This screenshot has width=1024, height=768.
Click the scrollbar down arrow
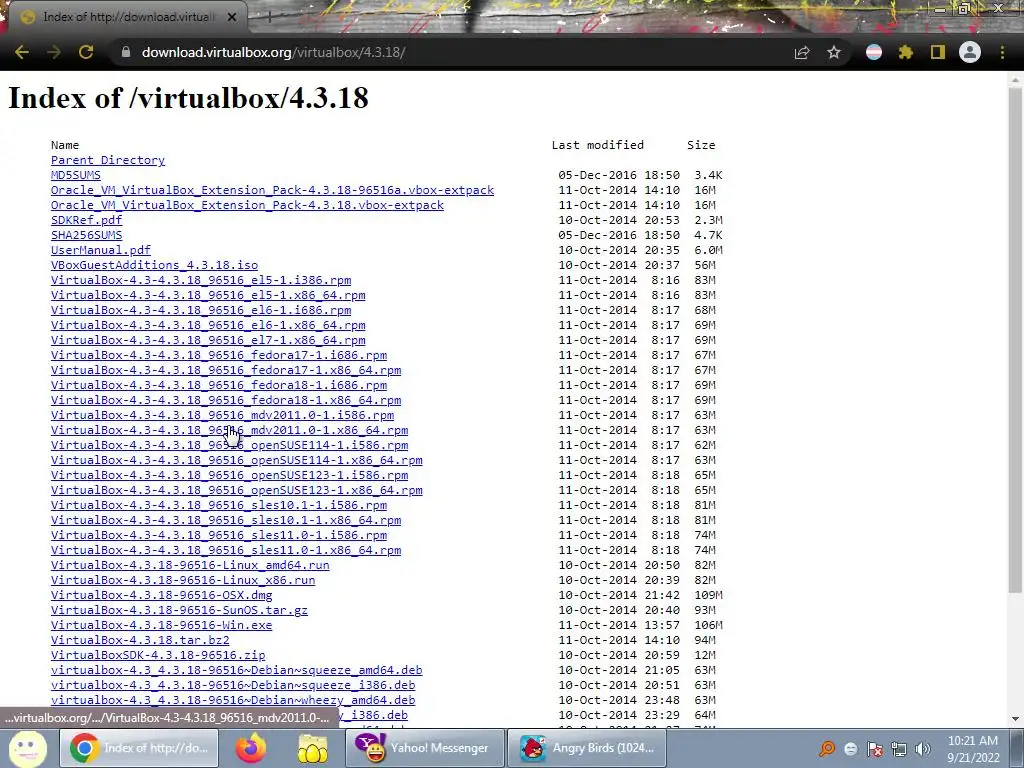pos(1015,719)
